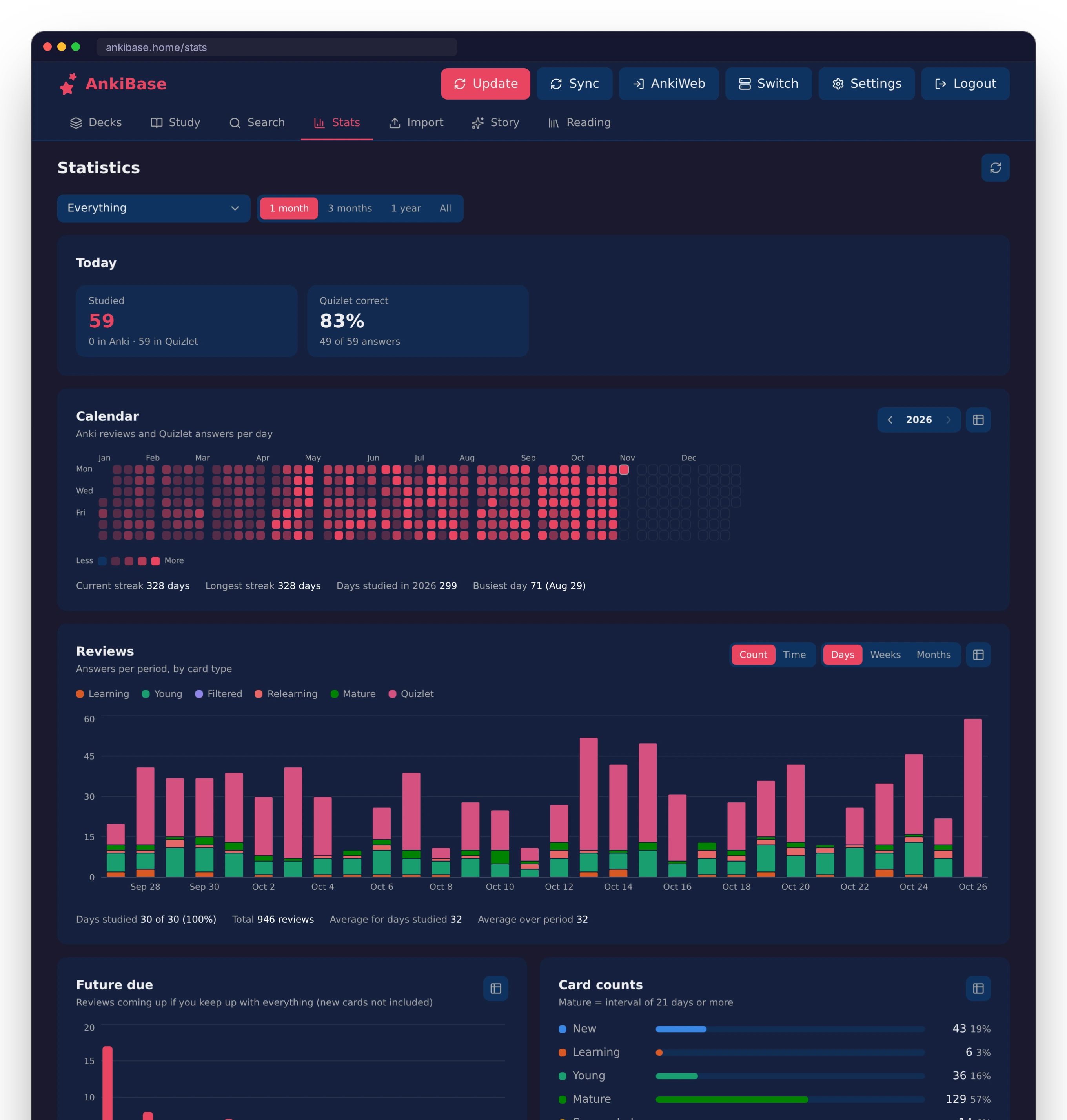Open Settings gear button
Image resolution: width=1067 pixels, height=1120 pixels.
point(866,84)
